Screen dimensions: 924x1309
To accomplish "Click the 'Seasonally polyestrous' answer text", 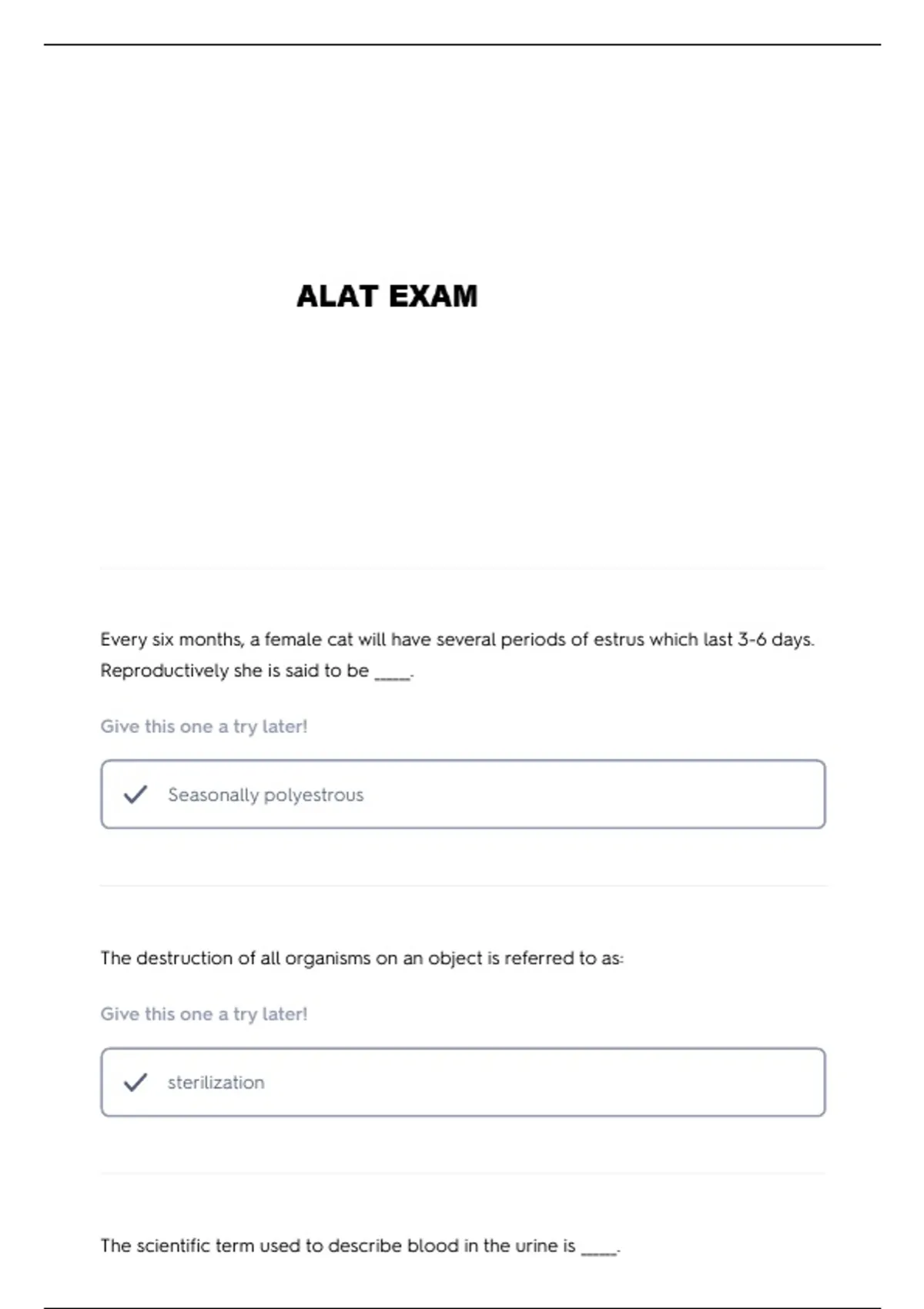I will [266, 795].
